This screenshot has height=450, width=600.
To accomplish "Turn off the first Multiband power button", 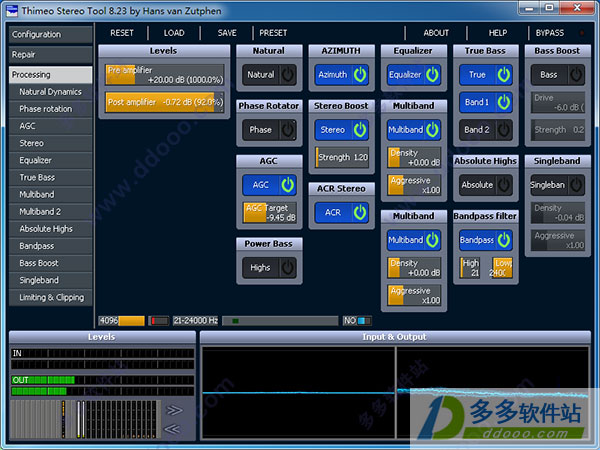I will pos(414,130).
